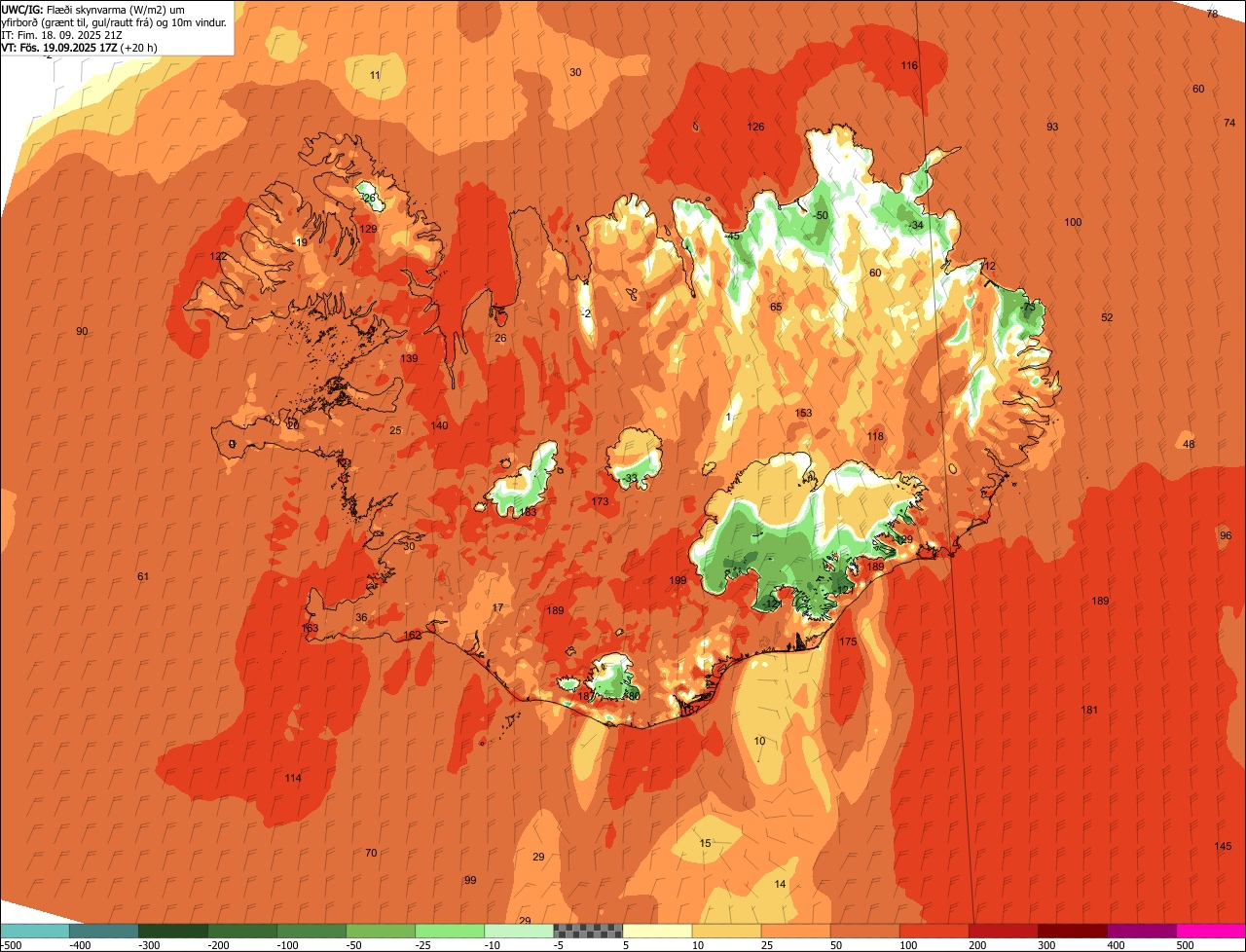Image resolution: width=1246 pixels, height=952 pixels.
Task: Click the dark teal -400 legend swatch
Action: click(x=103, y=932)
